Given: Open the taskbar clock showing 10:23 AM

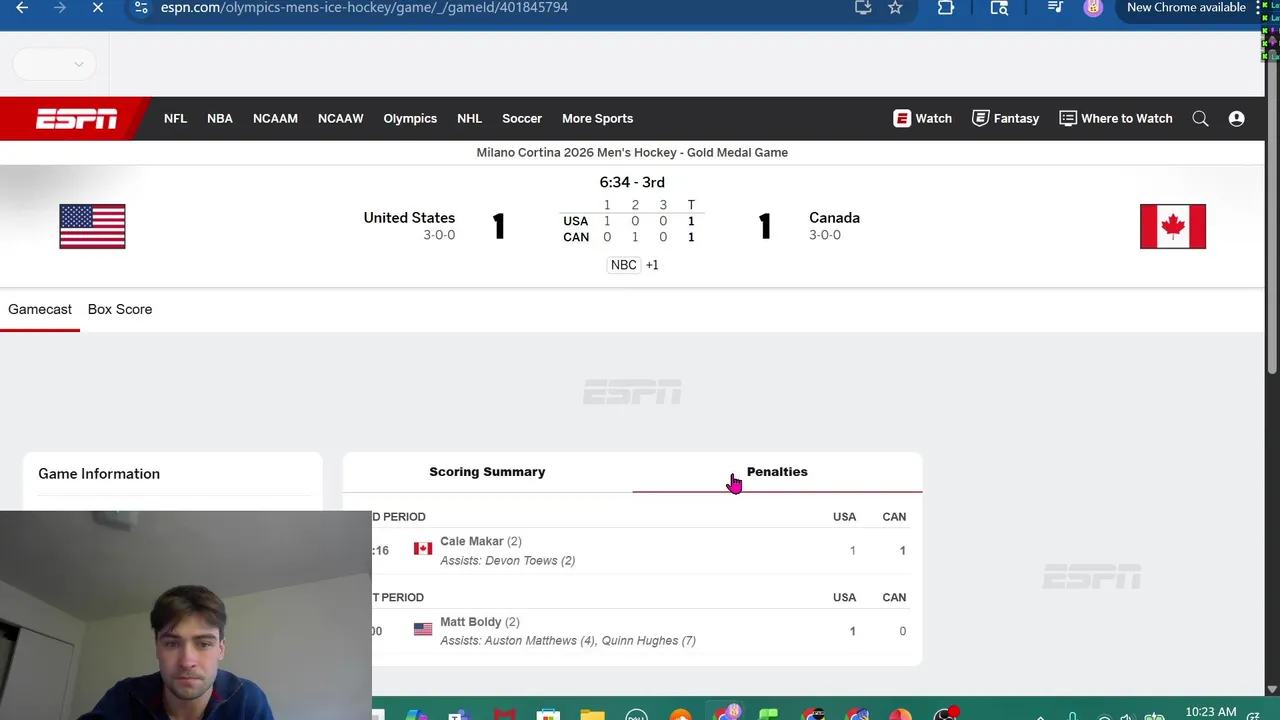Looking at the screenshot, I should [1211, 712].
